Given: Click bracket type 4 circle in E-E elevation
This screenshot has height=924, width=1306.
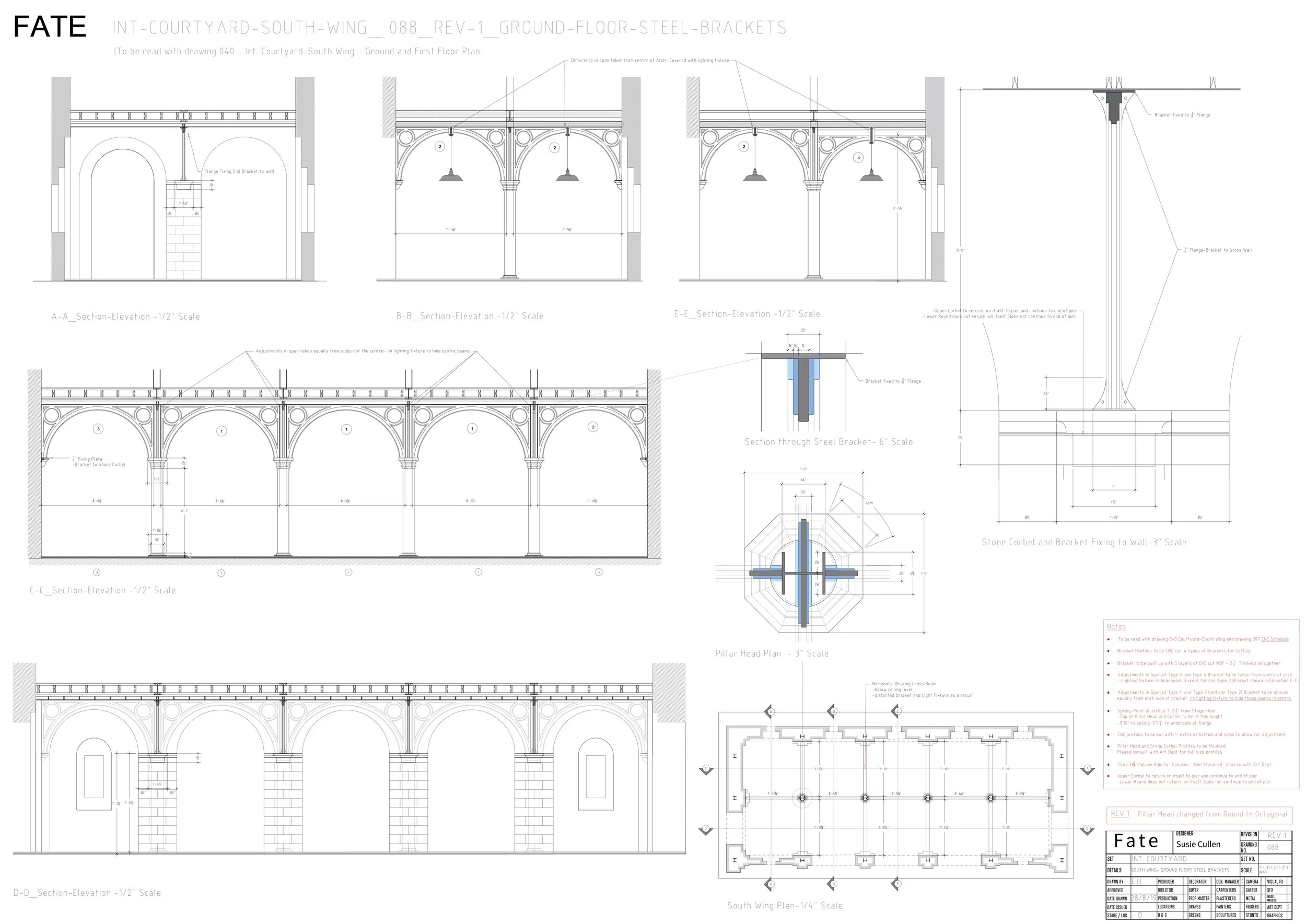Looking at the screenshot, I should tap(858, 158).
